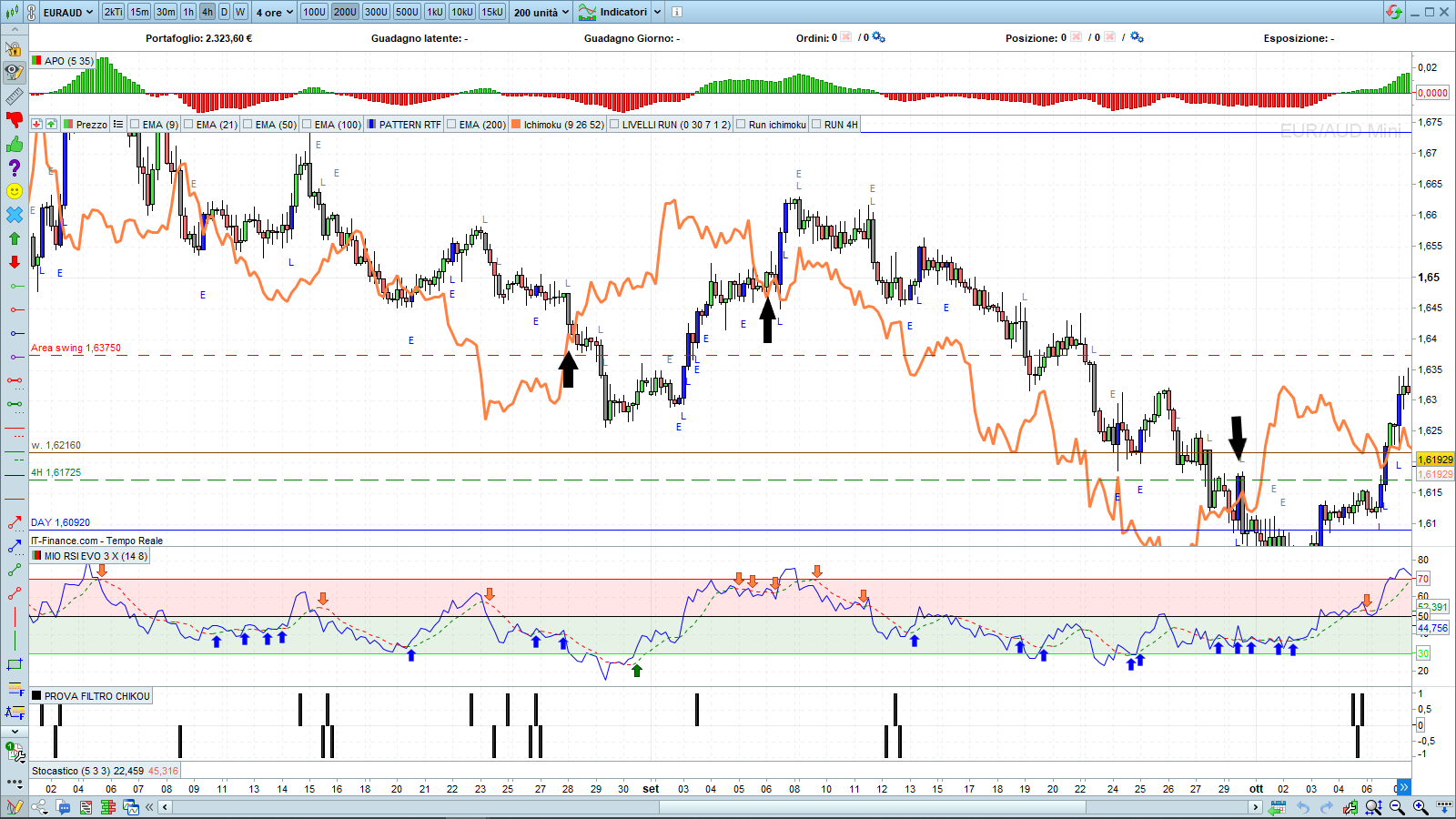
Task: Open the candlestick chart style icon
Action: pyautogui.click(x=13, y=13)
